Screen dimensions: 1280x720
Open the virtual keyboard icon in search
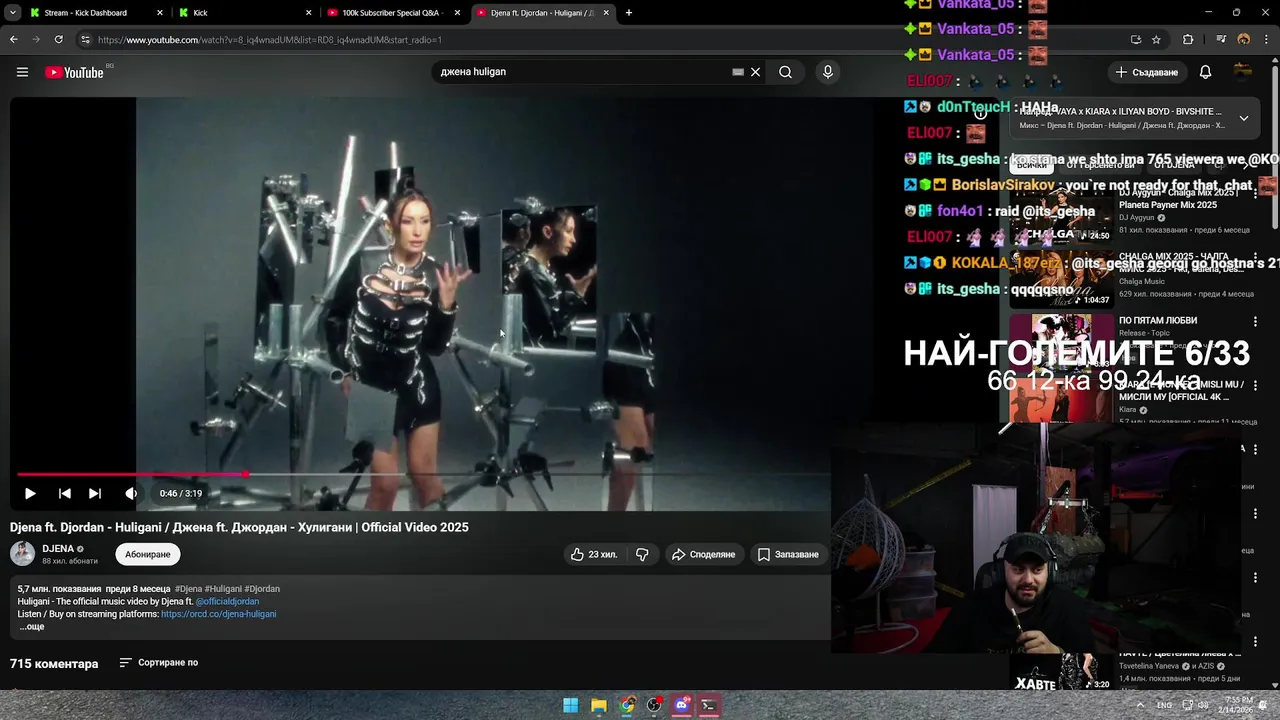click(x=738, y=72)
